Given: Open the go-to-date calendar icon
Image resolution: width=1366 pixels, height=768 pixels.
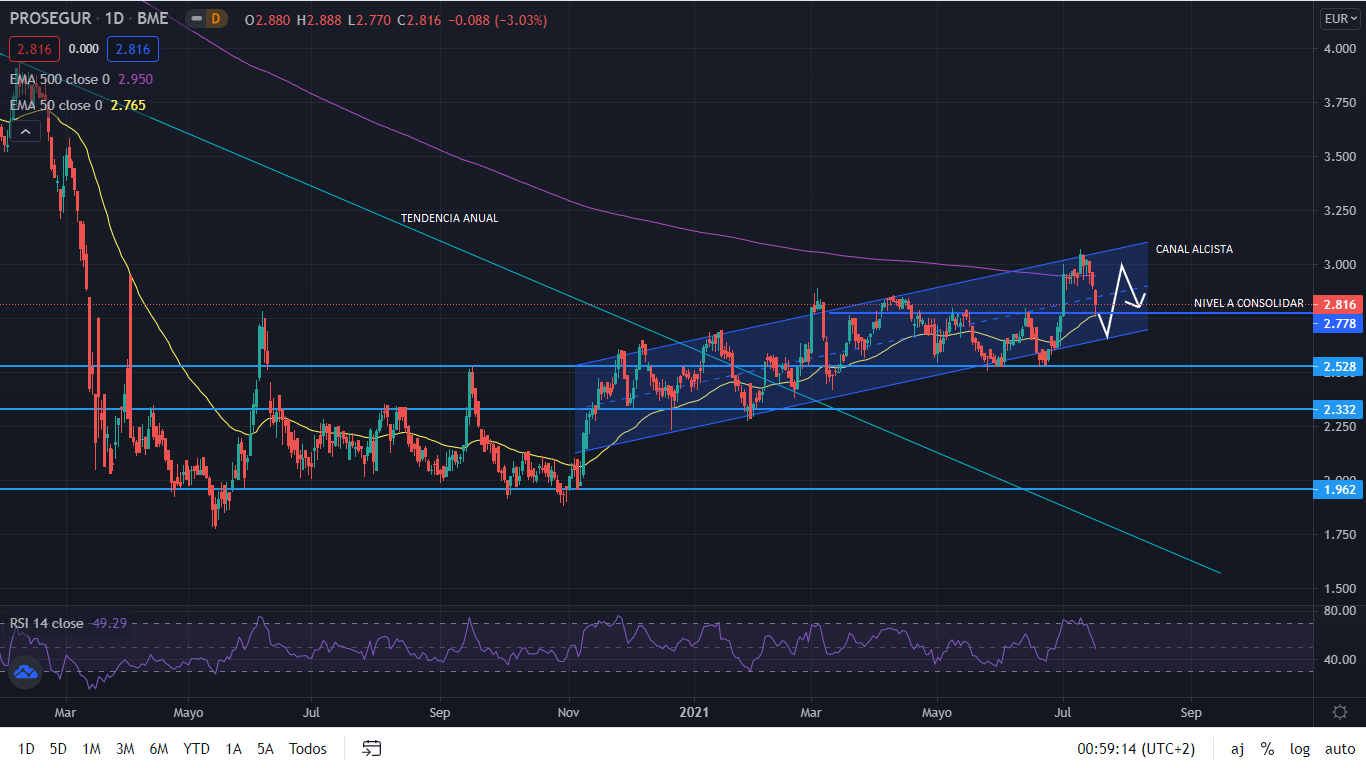Looking at the screenshot, I should pos(372,748).
